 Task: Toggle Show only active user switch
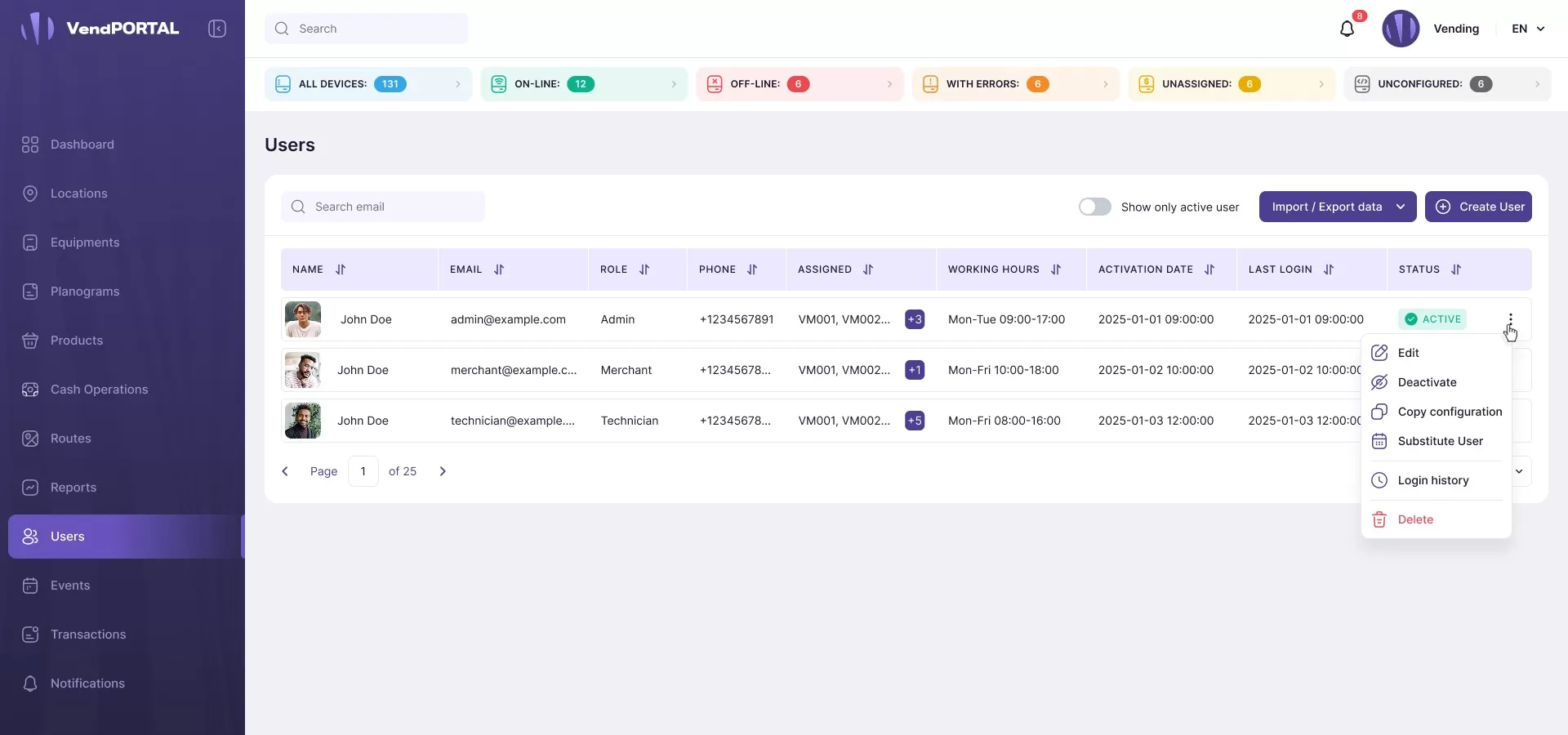pos(1094,207)
